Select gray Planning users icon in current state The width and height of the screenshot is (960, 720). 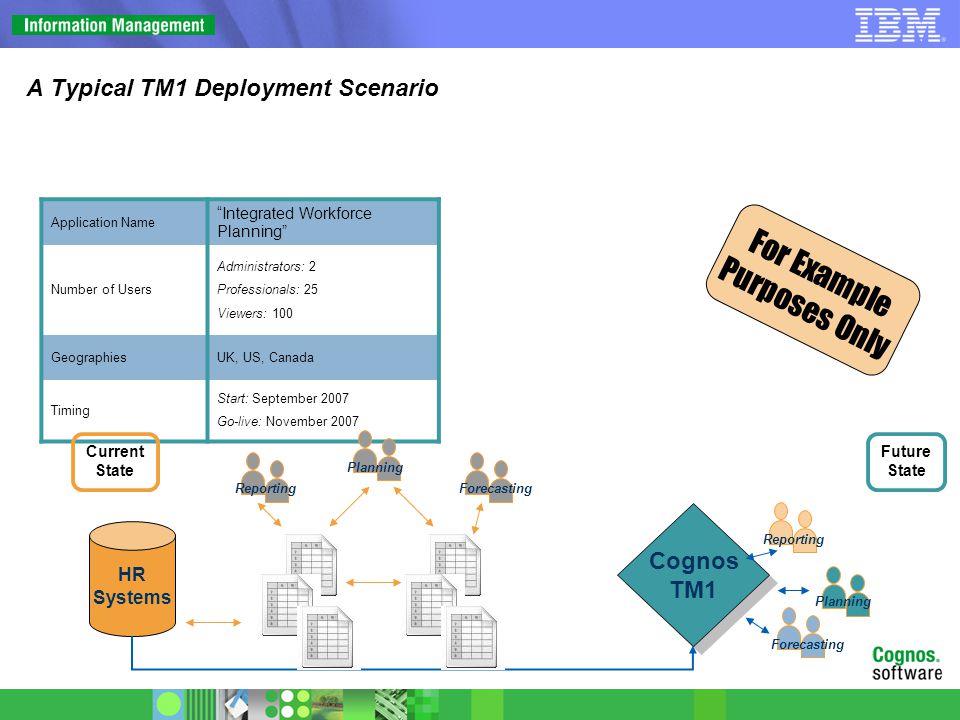click(375, 456)
